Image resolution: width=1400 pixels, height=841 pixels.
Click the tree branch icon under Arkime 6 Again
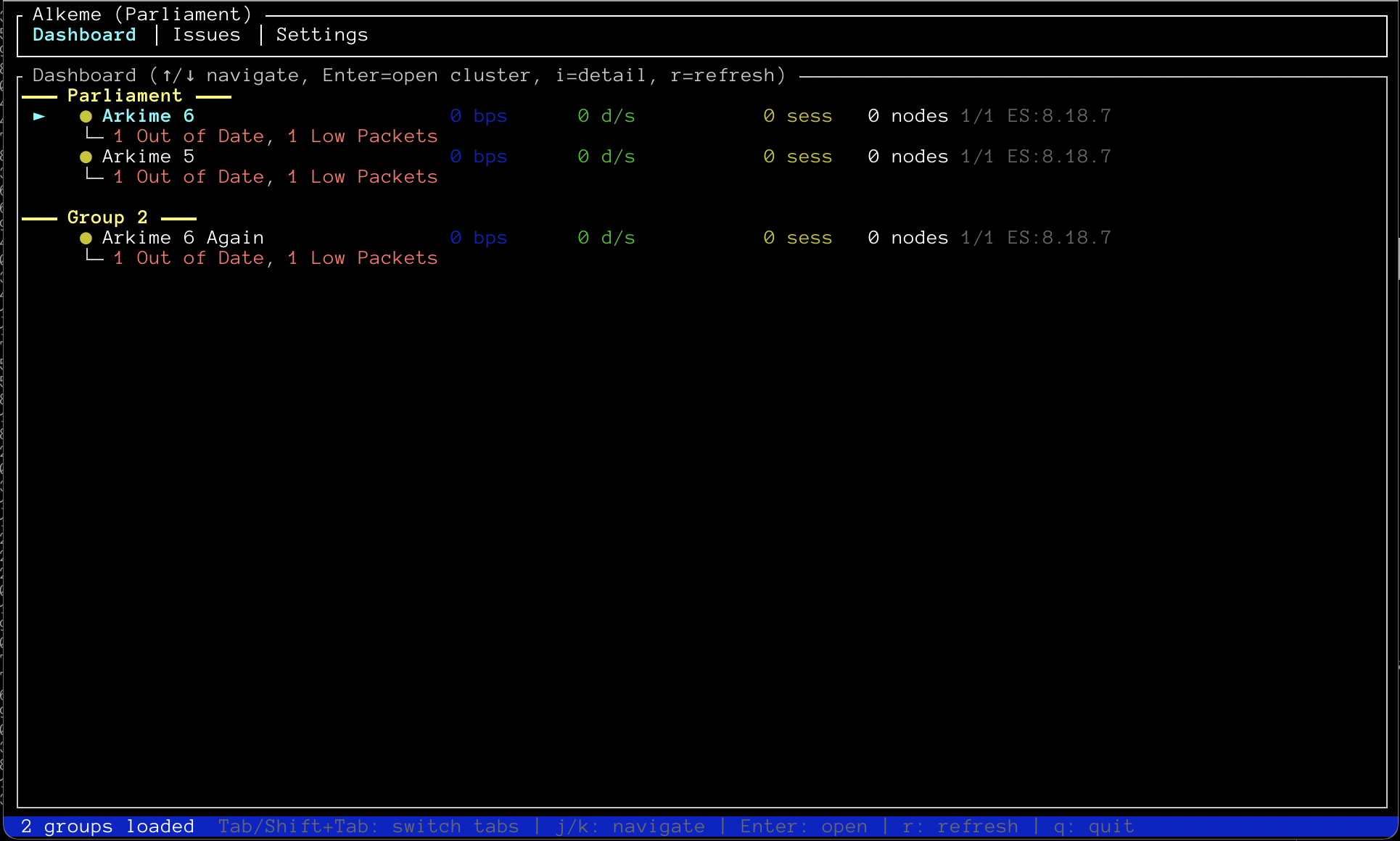coord(94,257)
